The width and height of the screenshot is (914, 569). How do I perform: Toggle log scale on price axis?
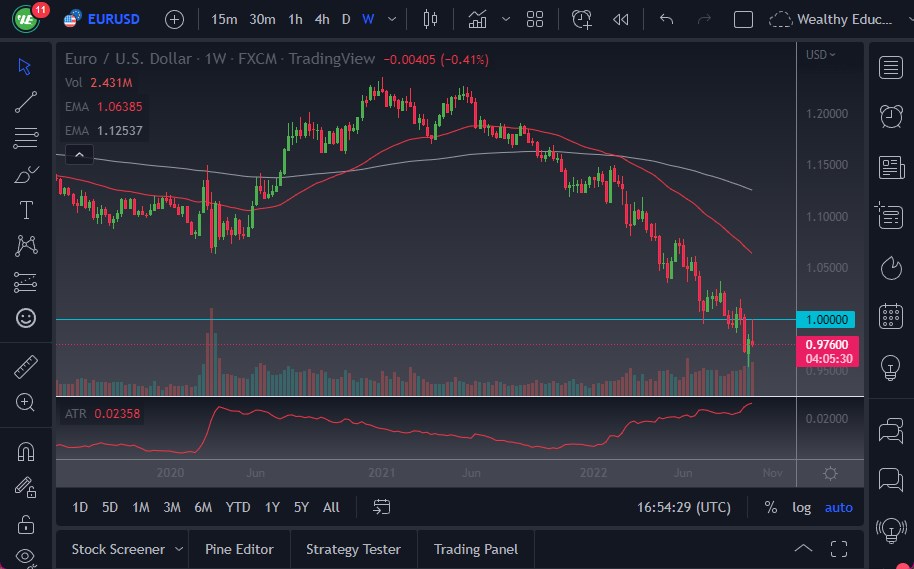802,507
